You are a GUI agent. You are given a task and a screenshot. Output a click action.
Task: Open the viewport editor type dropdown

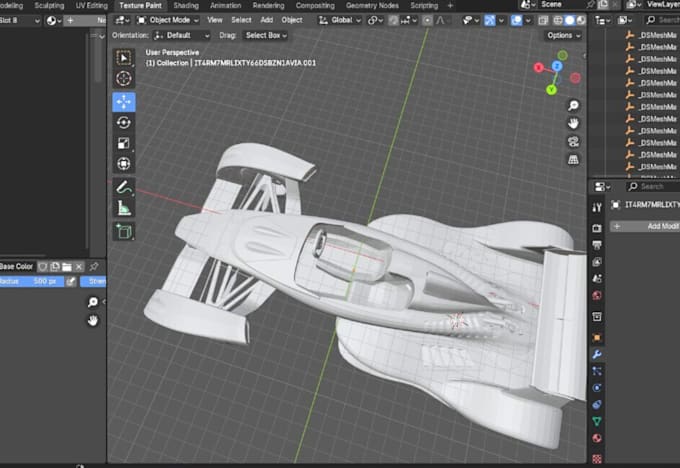[x=122, y=20]
